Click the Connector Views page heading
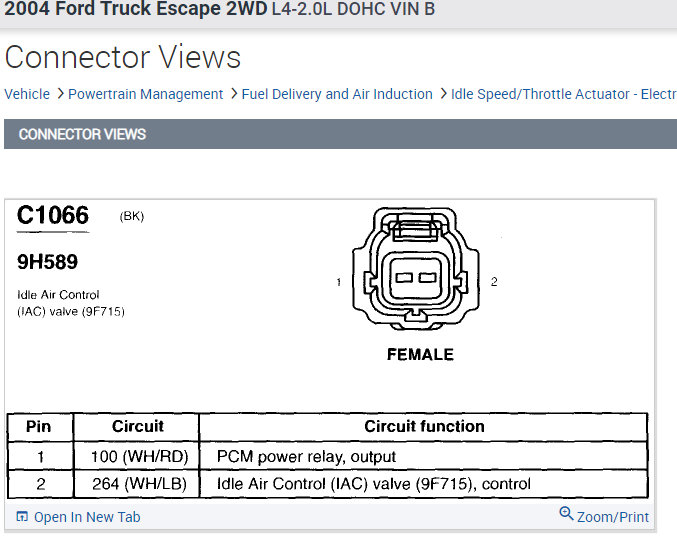This screenshot has width=677, height=547. click(123, 57)
